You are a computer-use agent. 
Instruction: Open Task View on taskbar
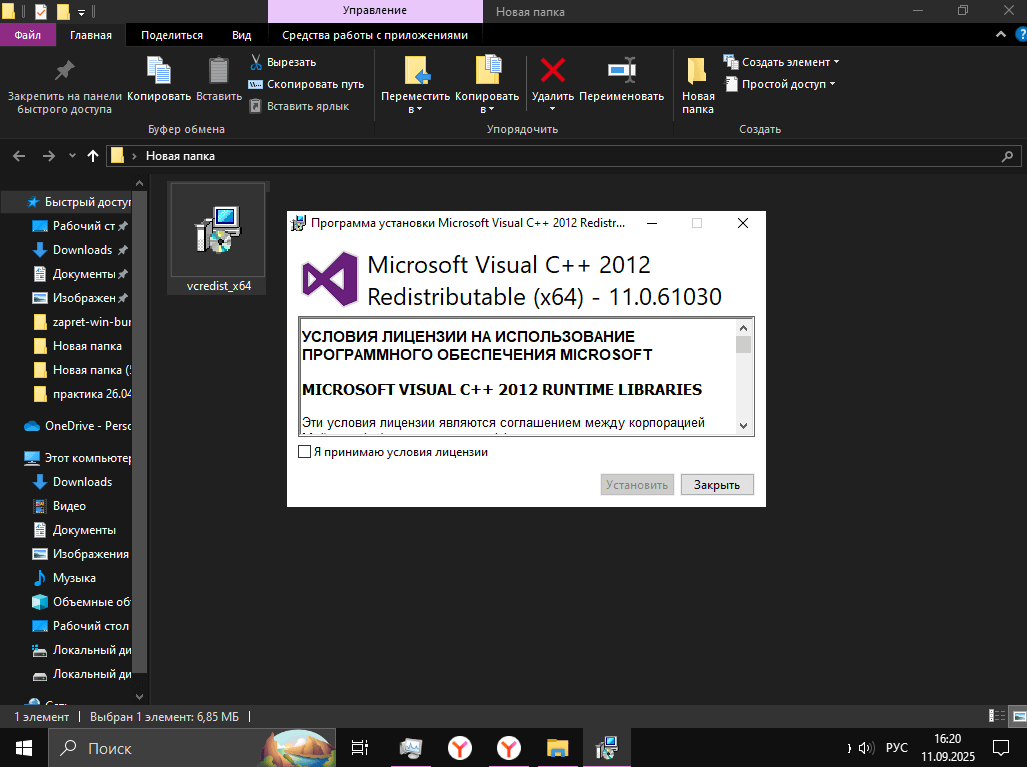[x=360, y=748]
